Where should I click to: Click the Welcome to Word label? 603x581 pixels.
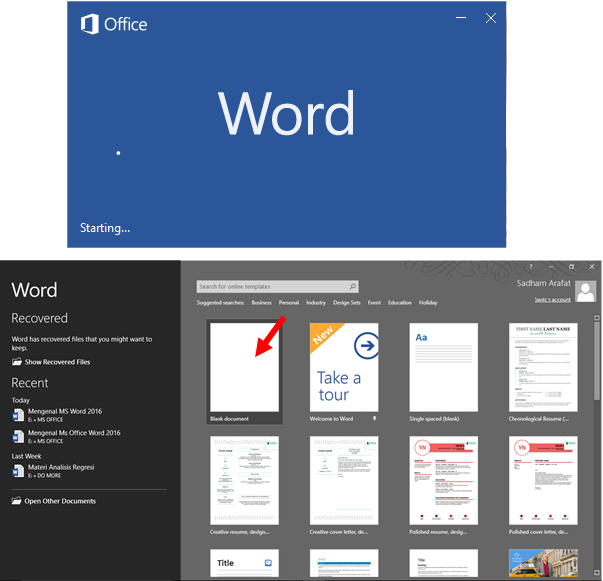pyautogui.click(x=331, y=419)
